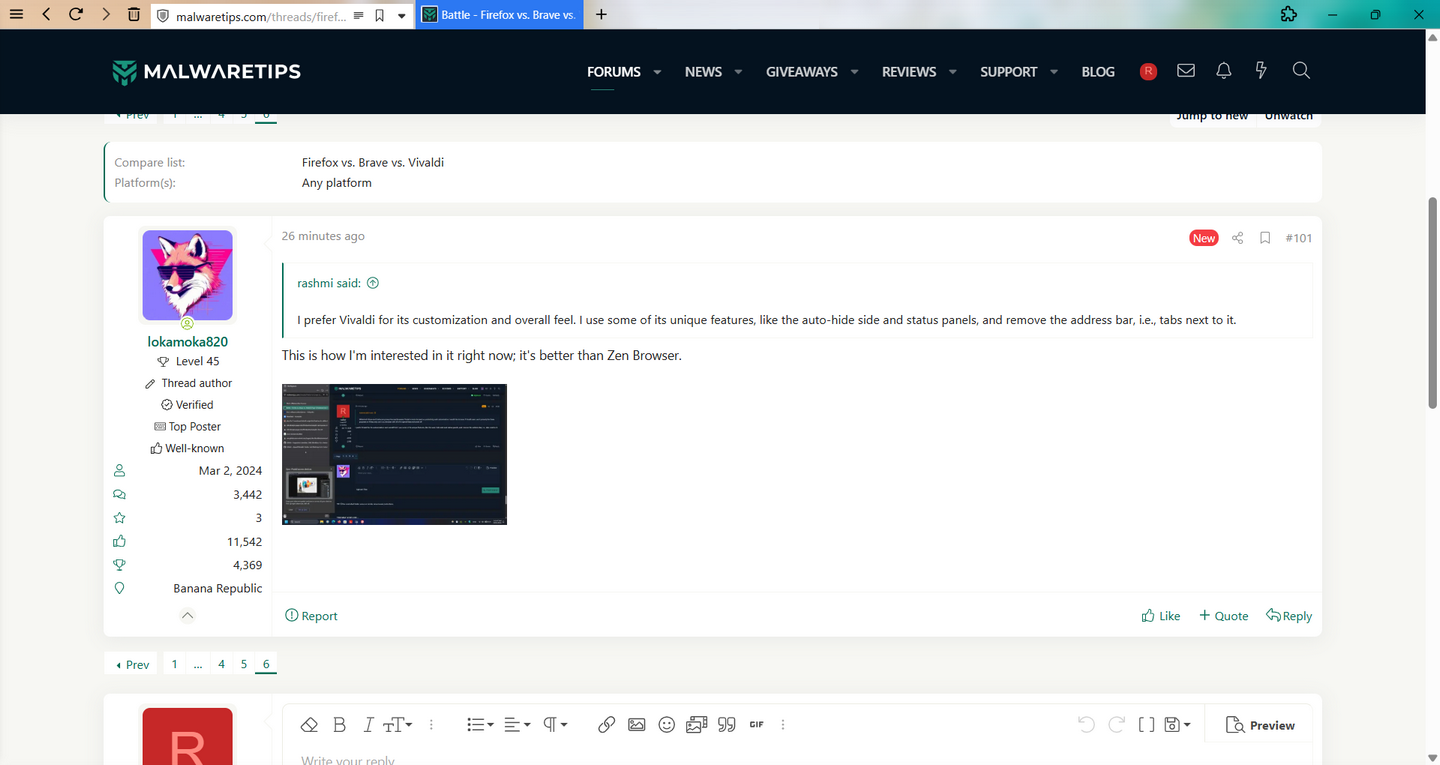This screenshot has height=765, width=1440.
Task: Go back to the previous page
Action: click(46, 15)
